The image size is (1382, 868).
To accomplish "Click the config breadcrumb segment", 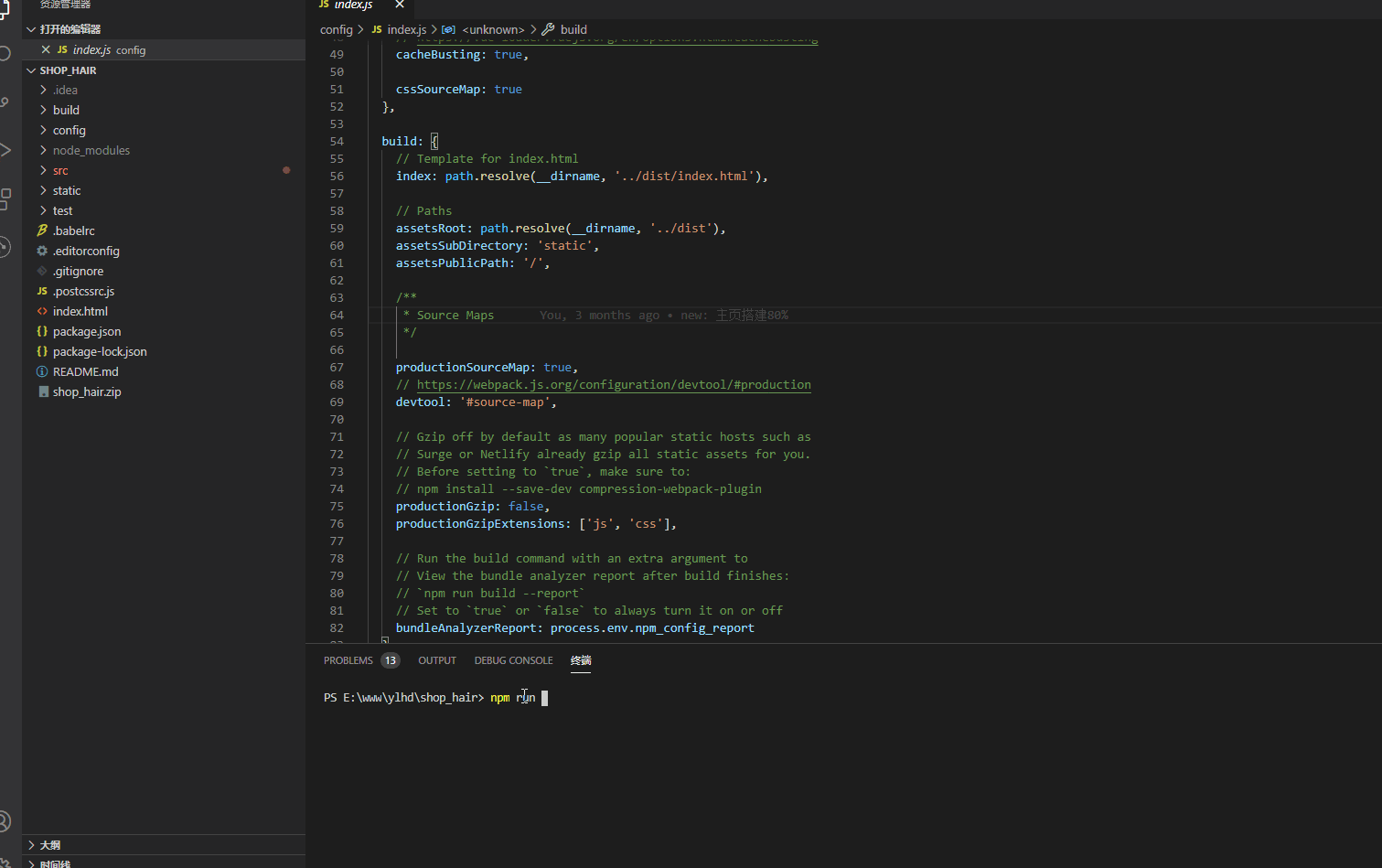I will 337,29.
